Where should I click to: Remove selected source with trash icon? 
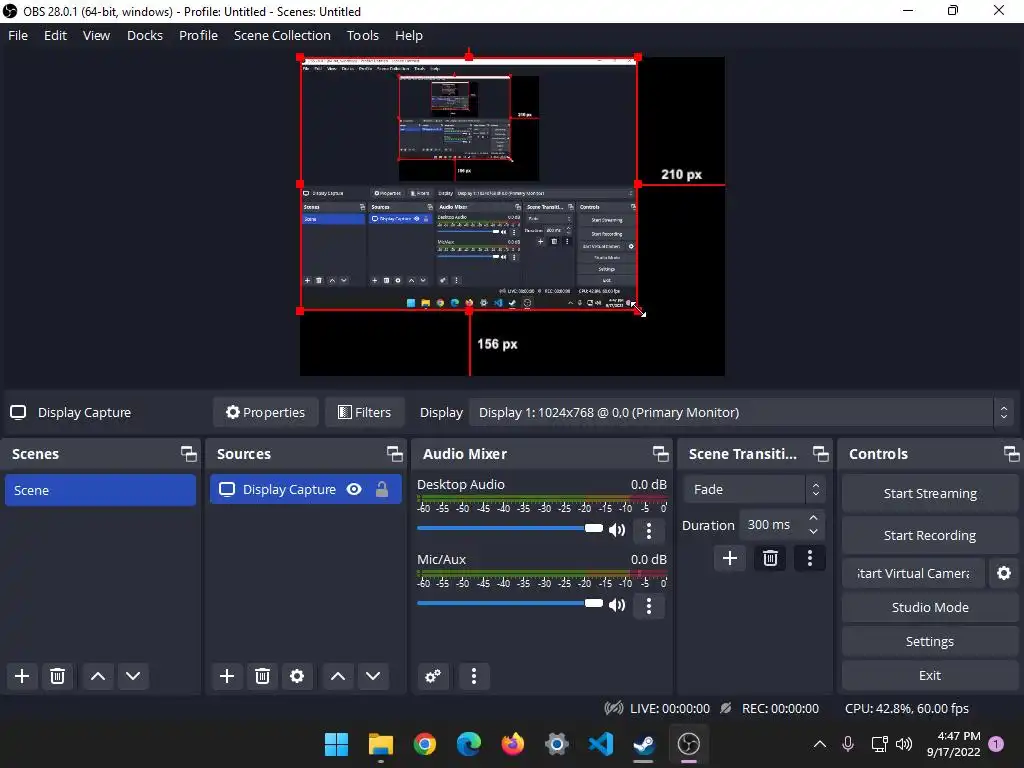263,676
